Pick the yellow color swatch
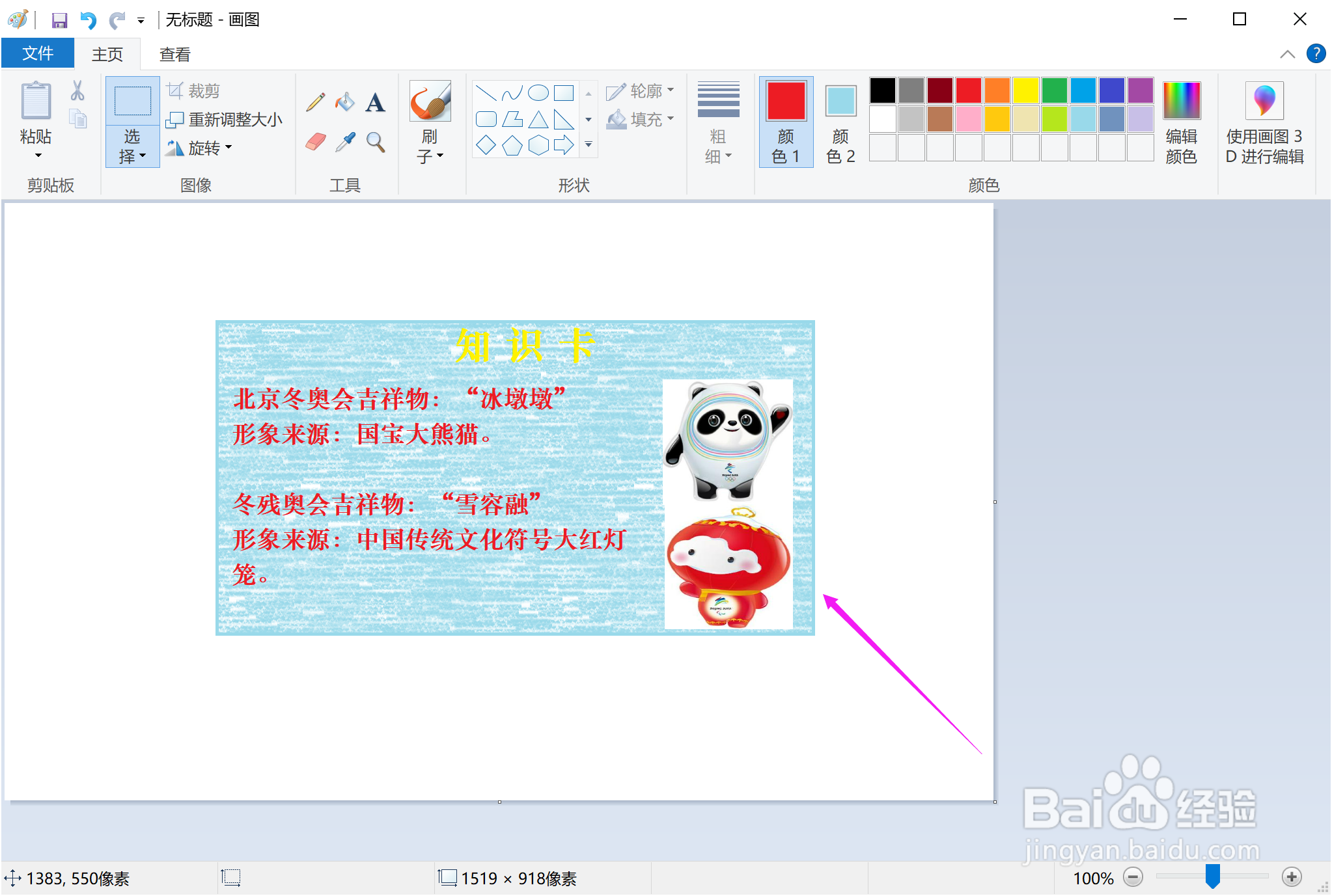Image resolution: width=1332 pixels, height=896 pixels. (1026, 90)
